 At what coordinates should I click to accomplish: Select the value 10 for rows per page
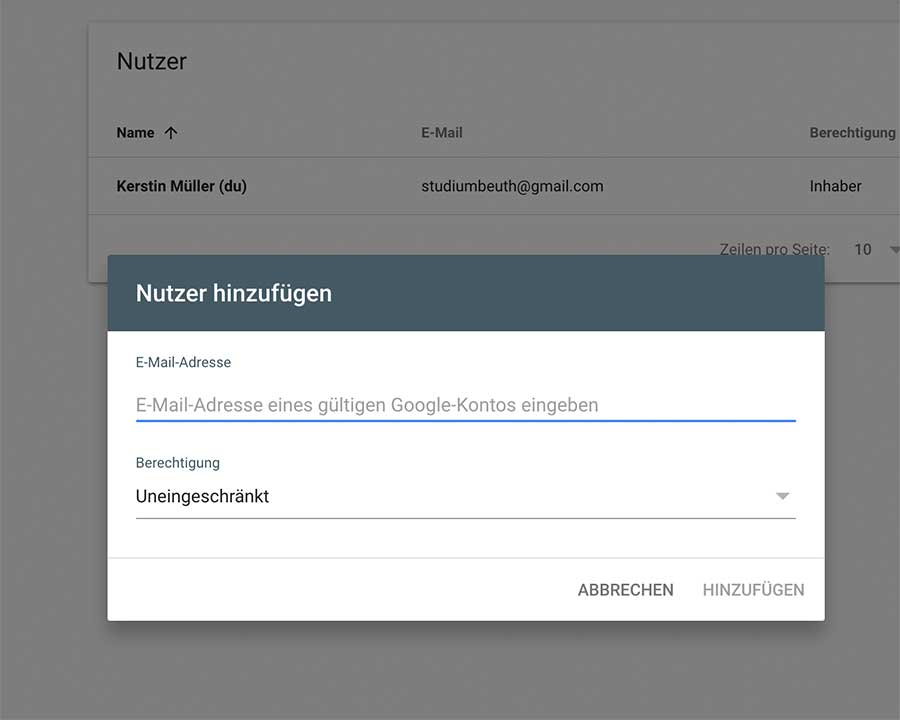coord(861,249)
